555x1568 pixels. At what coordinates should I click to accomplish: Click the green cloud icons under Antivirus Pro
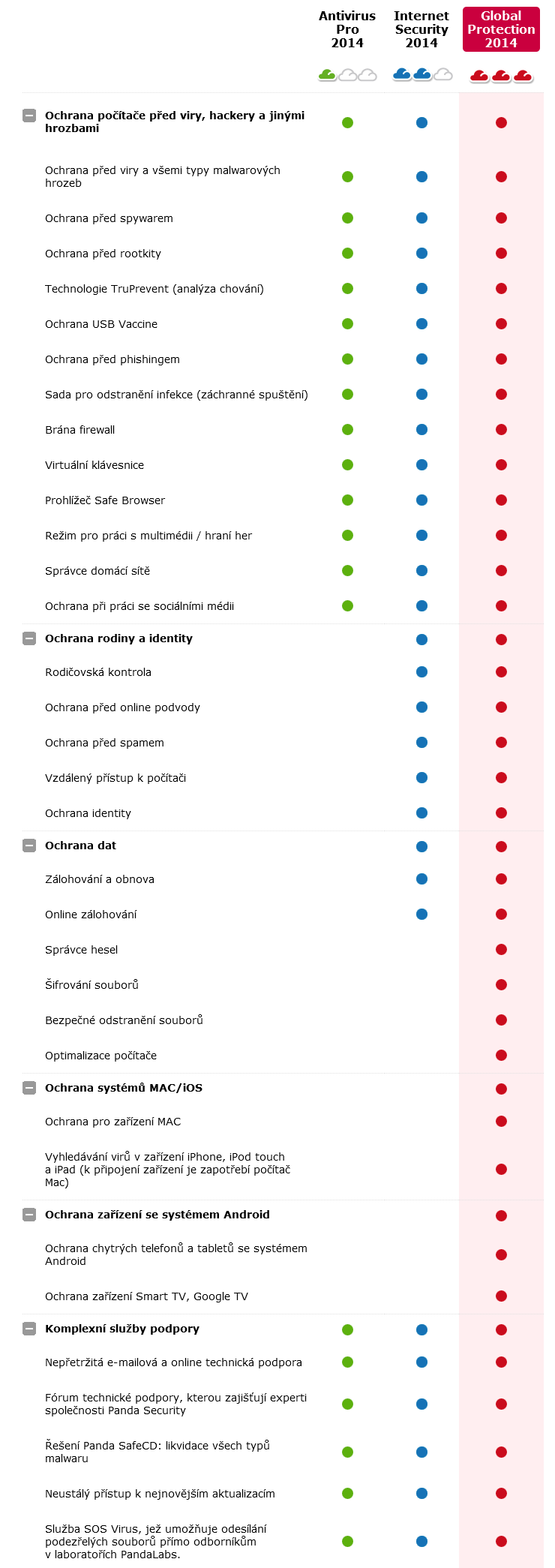(x=347, y=74)
